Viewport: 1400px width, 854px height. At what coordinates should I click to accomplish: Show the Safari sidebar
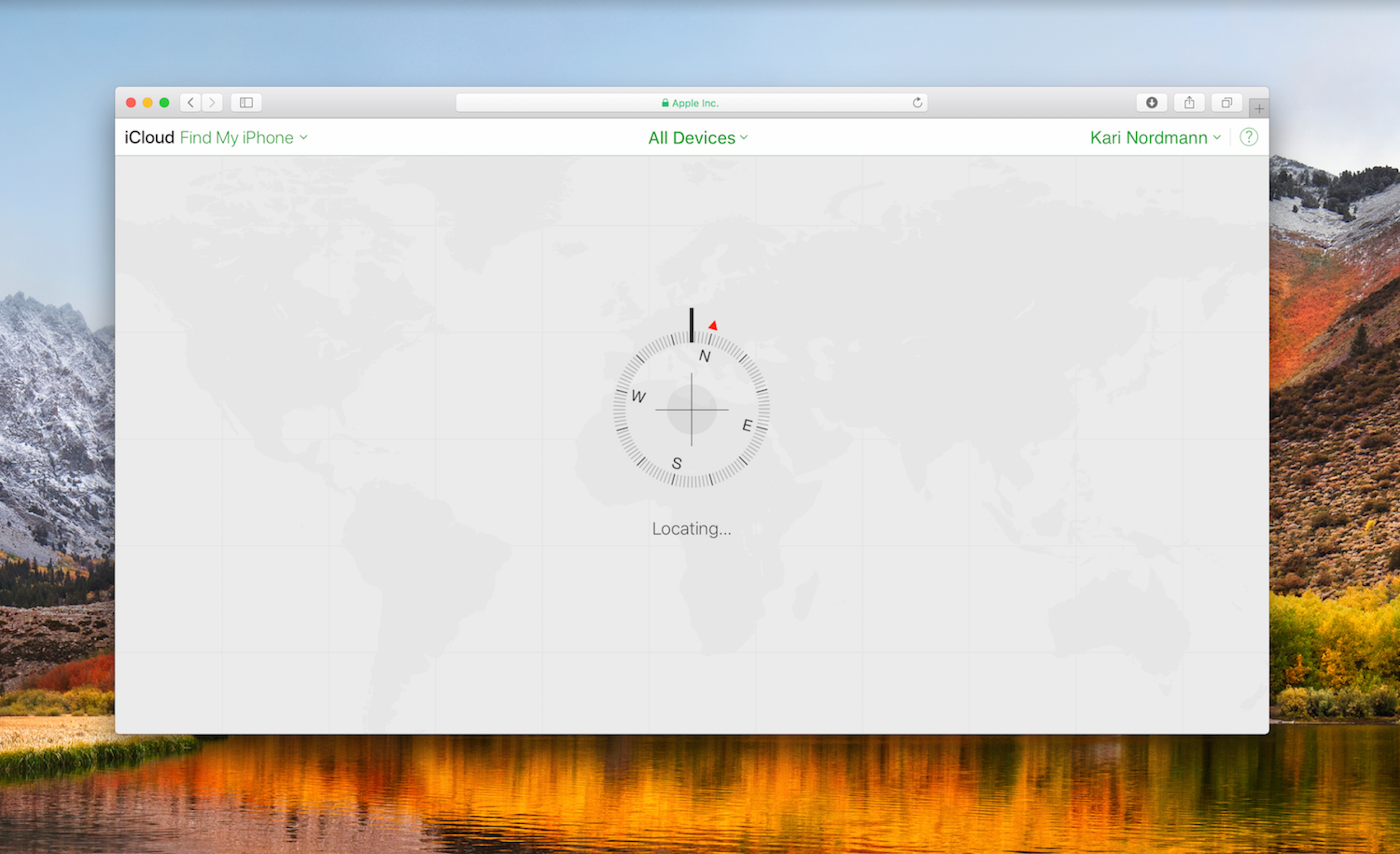pyautogui.click(x=246, y=103)
